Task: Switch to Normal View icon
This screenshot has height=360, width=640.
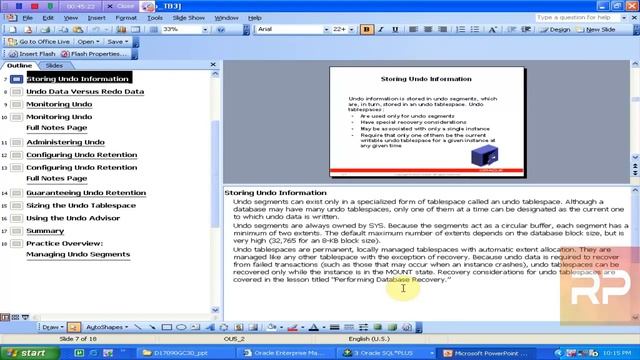Action: (5, 317)
